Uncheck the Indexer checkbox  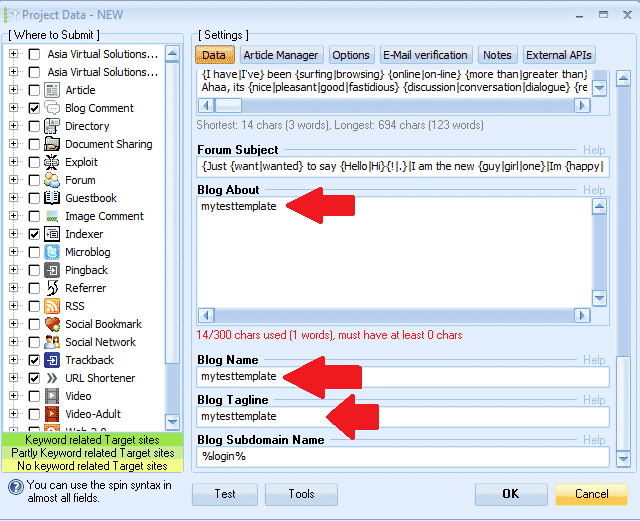[35, 234]
